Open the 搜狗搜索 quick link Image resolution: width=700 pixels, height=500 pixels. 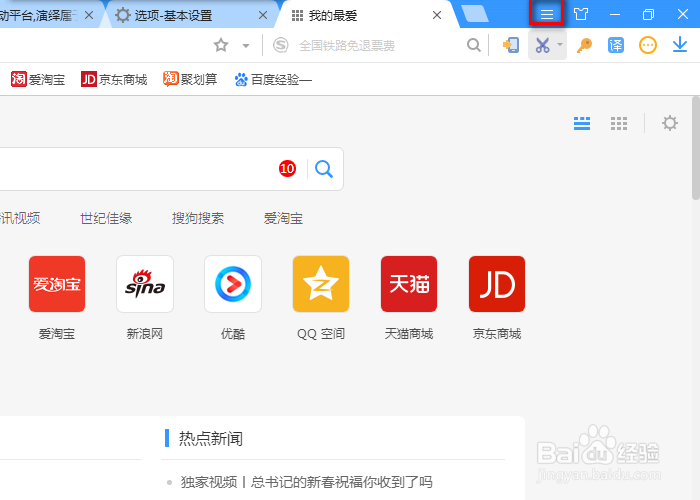[198, 218]
